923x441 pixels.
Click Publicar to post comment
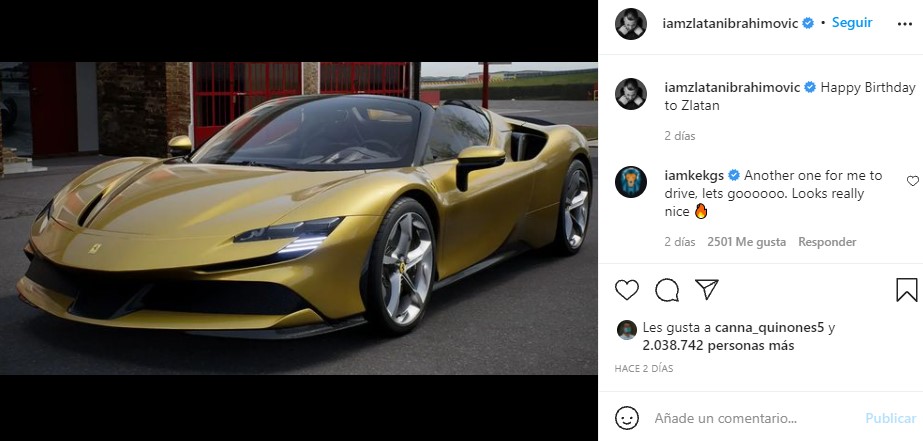[890, 419]
